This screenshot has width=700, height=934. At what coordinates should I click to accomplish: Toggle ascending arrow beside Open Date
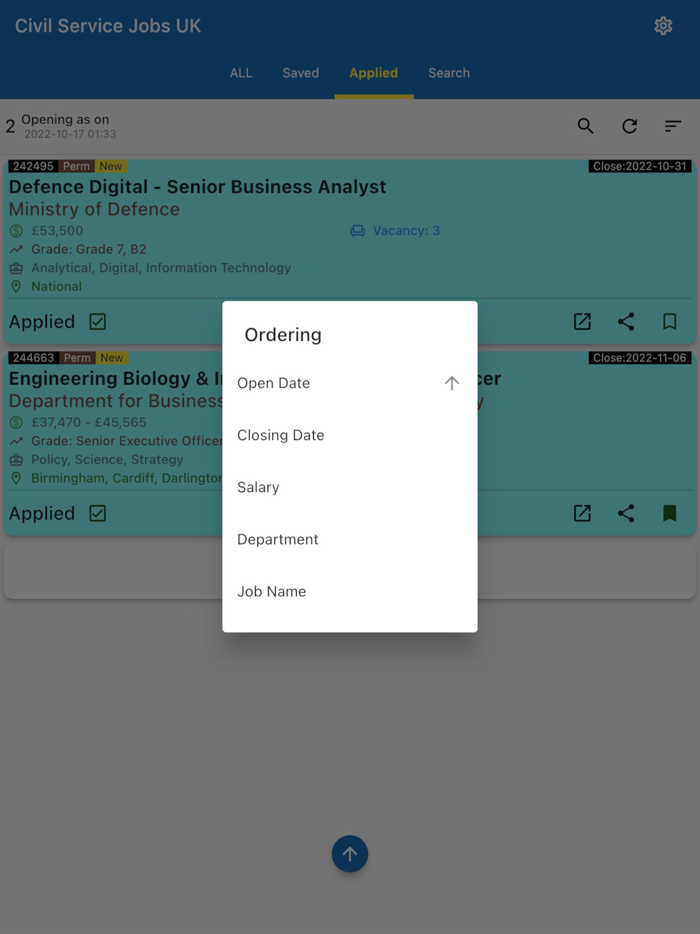452,383
